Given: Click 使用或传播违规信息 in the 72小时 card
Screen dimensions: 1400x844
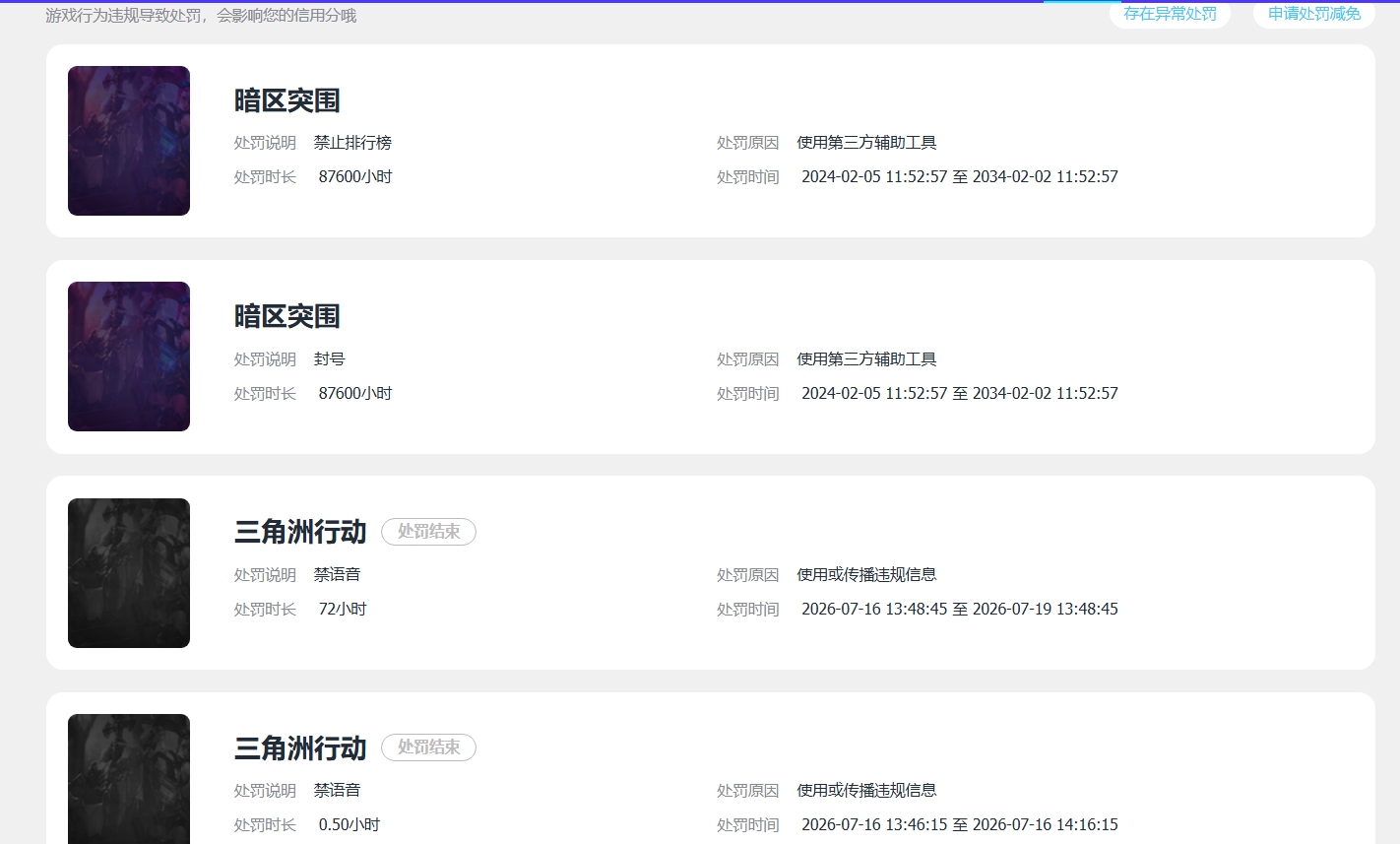Looking at the screenshot, I should pos(866,574).
